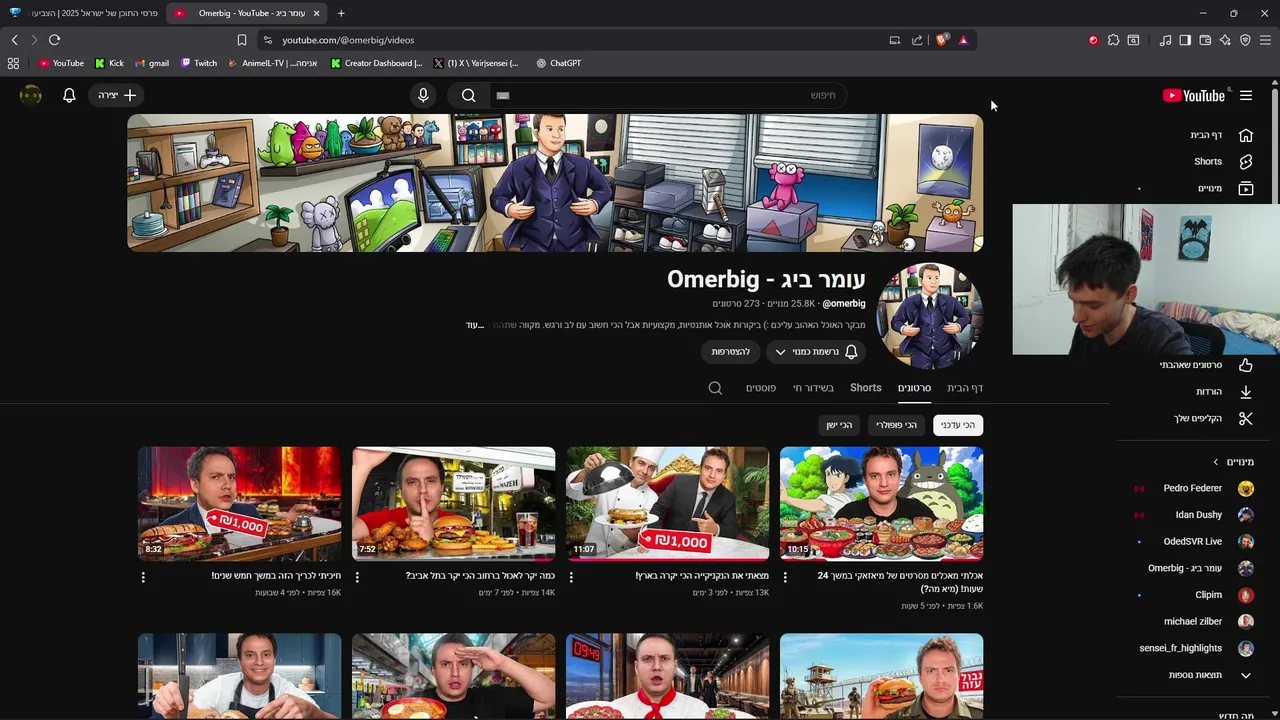Image resolution: width=1280 pixels, height=720 pixels.
Task: Switch to the Live (בשידור חי) tab
Action: [x=813, y=388]
